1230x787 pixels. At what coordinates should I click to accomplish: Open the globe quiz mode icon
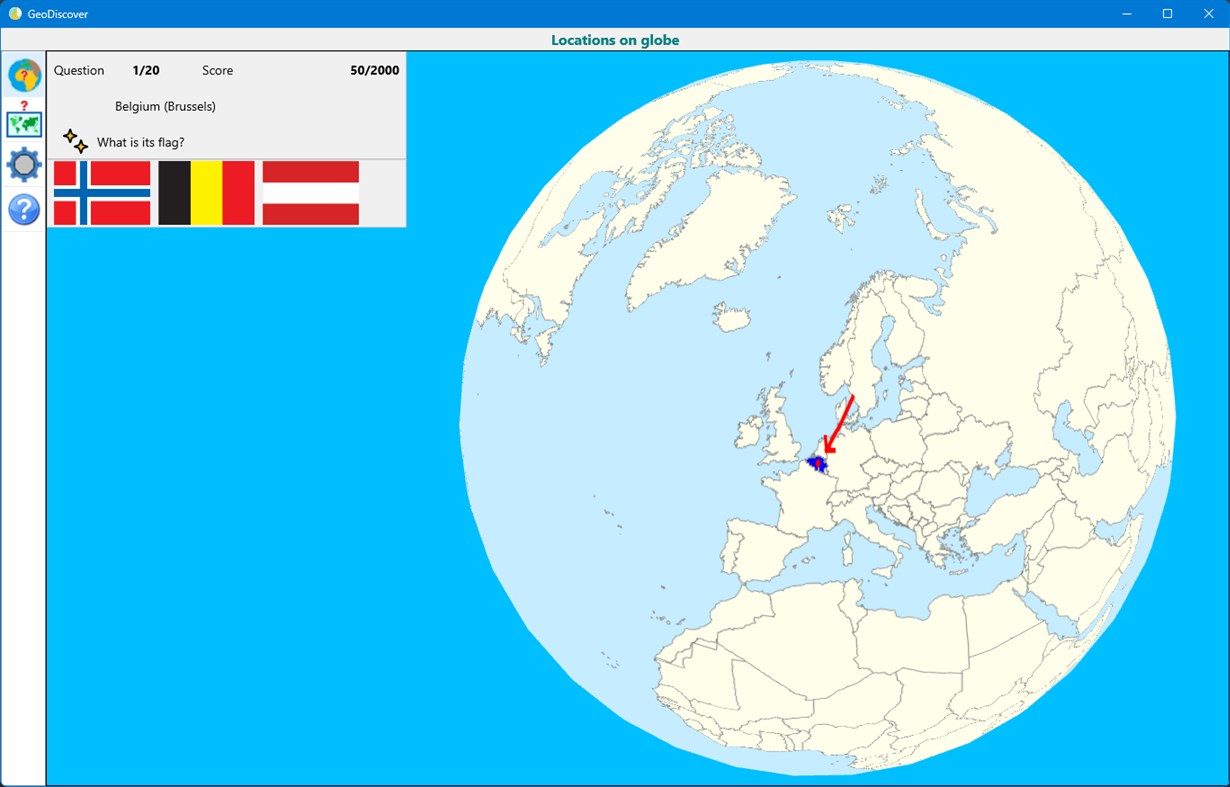pyautogui.click(x=23, y=75)
